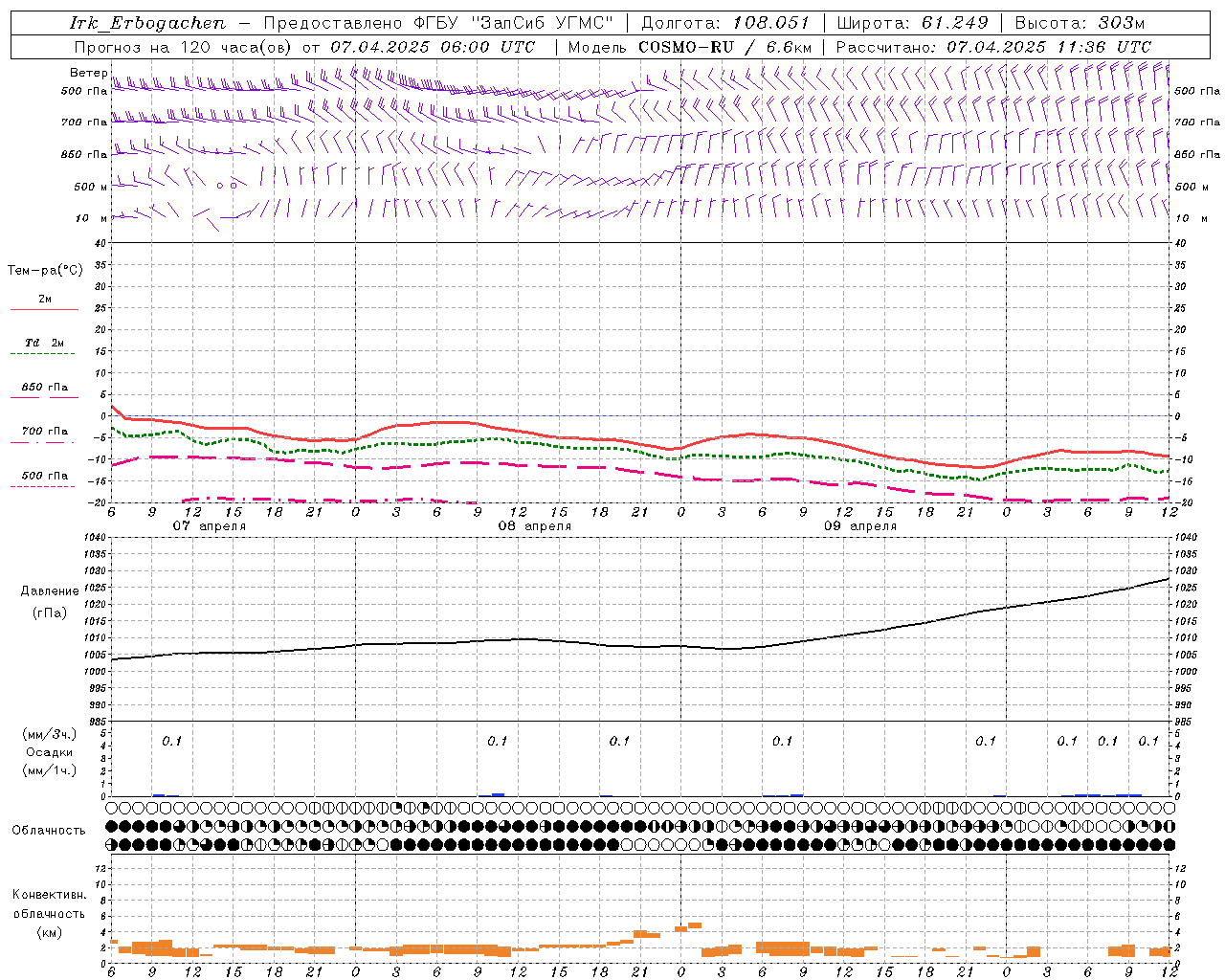1225x980 pixels.
Task: Select right-side wind label "500 м"
Action: coord(1192,187)
